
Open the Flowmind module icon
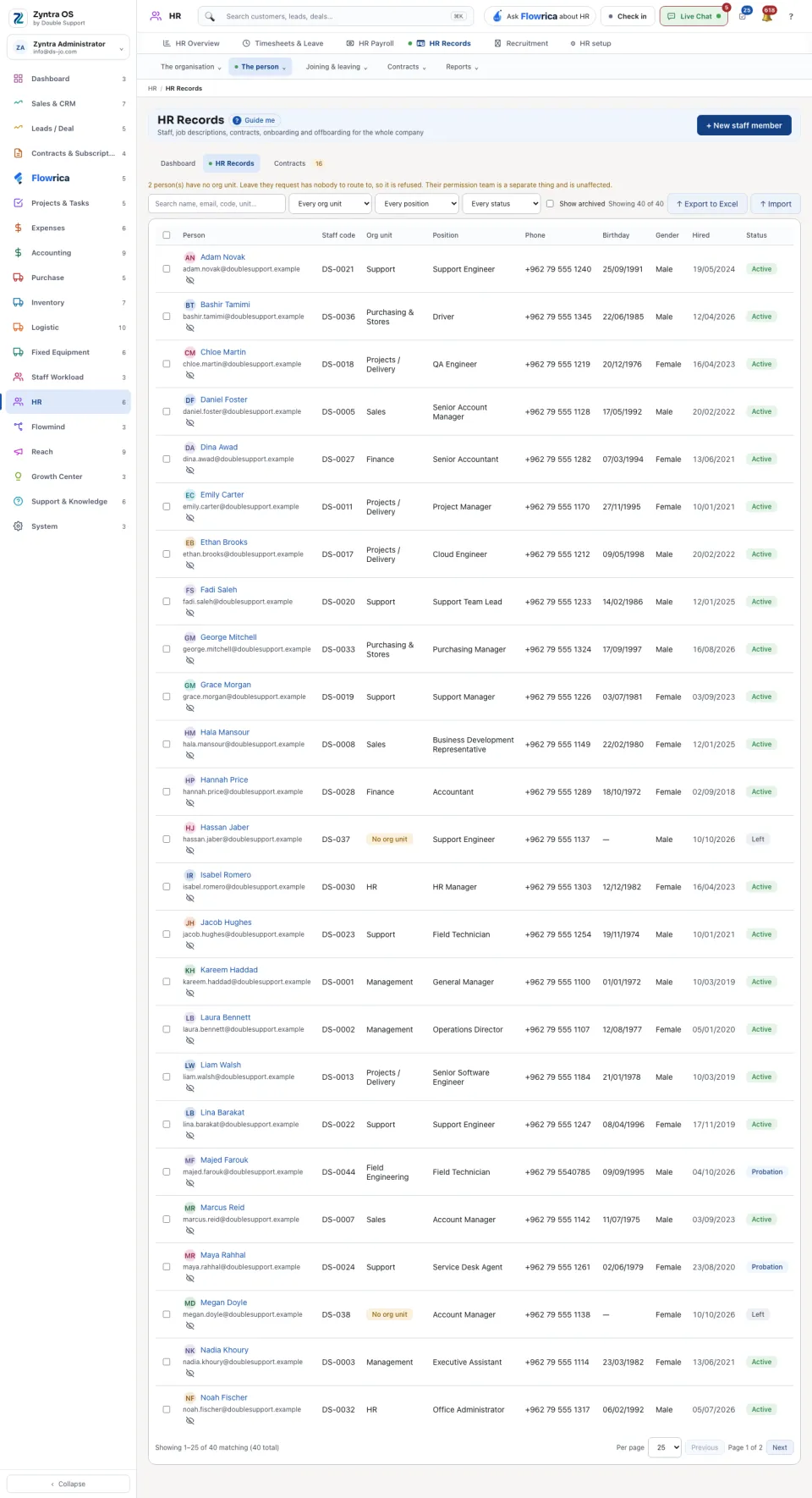18,427
